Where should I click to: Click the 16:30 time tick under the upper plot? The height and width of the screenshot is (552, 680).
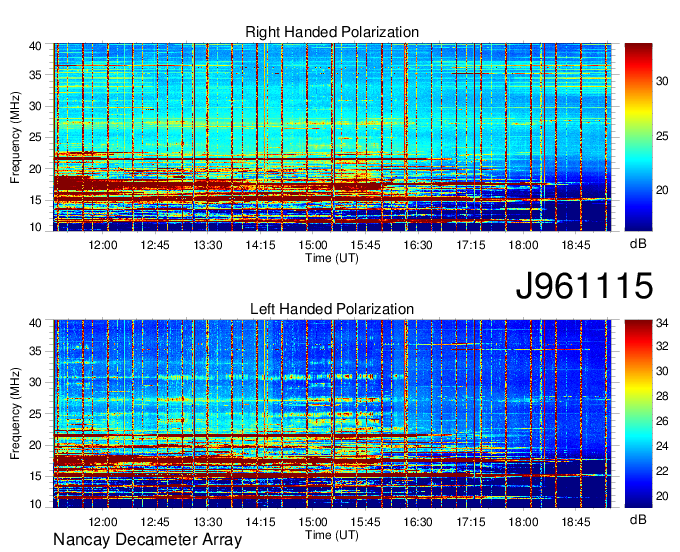(418, 245)
